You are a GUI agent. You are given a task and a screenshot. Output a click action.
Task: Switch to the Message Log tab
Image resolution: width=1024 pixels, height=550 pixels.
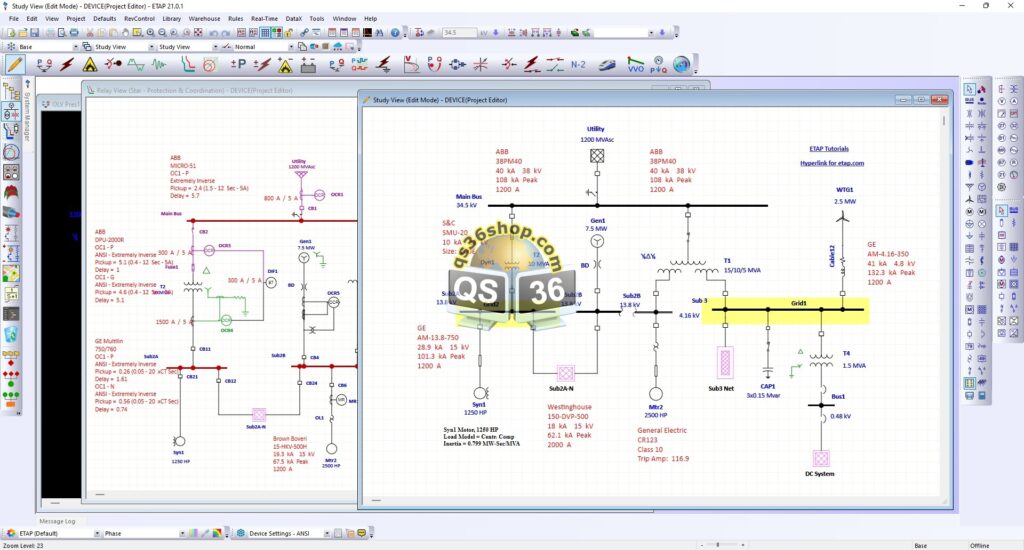tap(56, 521)
